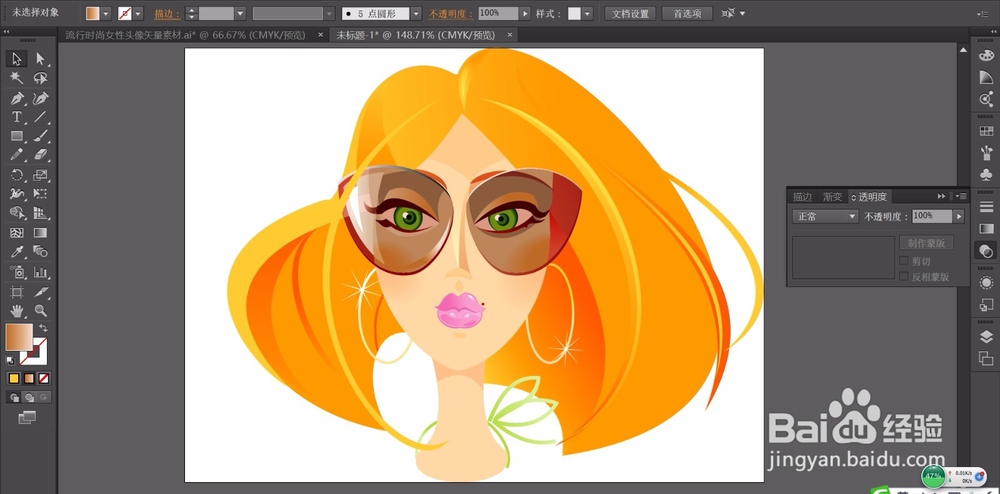The image size is (1000, 494).
Task: Set fill mode to Gradient
Action: 29,379
